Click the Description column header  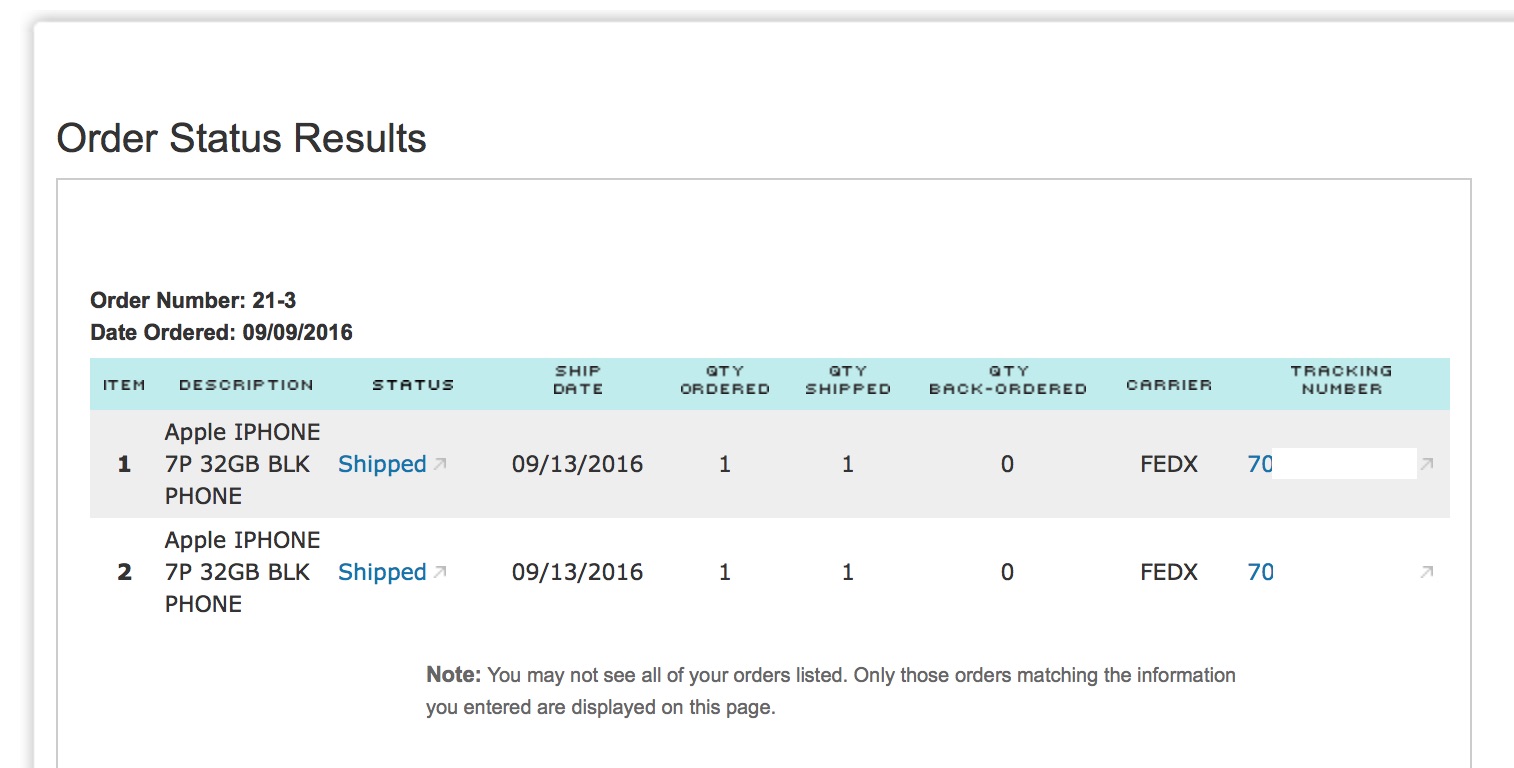point(246,385)
